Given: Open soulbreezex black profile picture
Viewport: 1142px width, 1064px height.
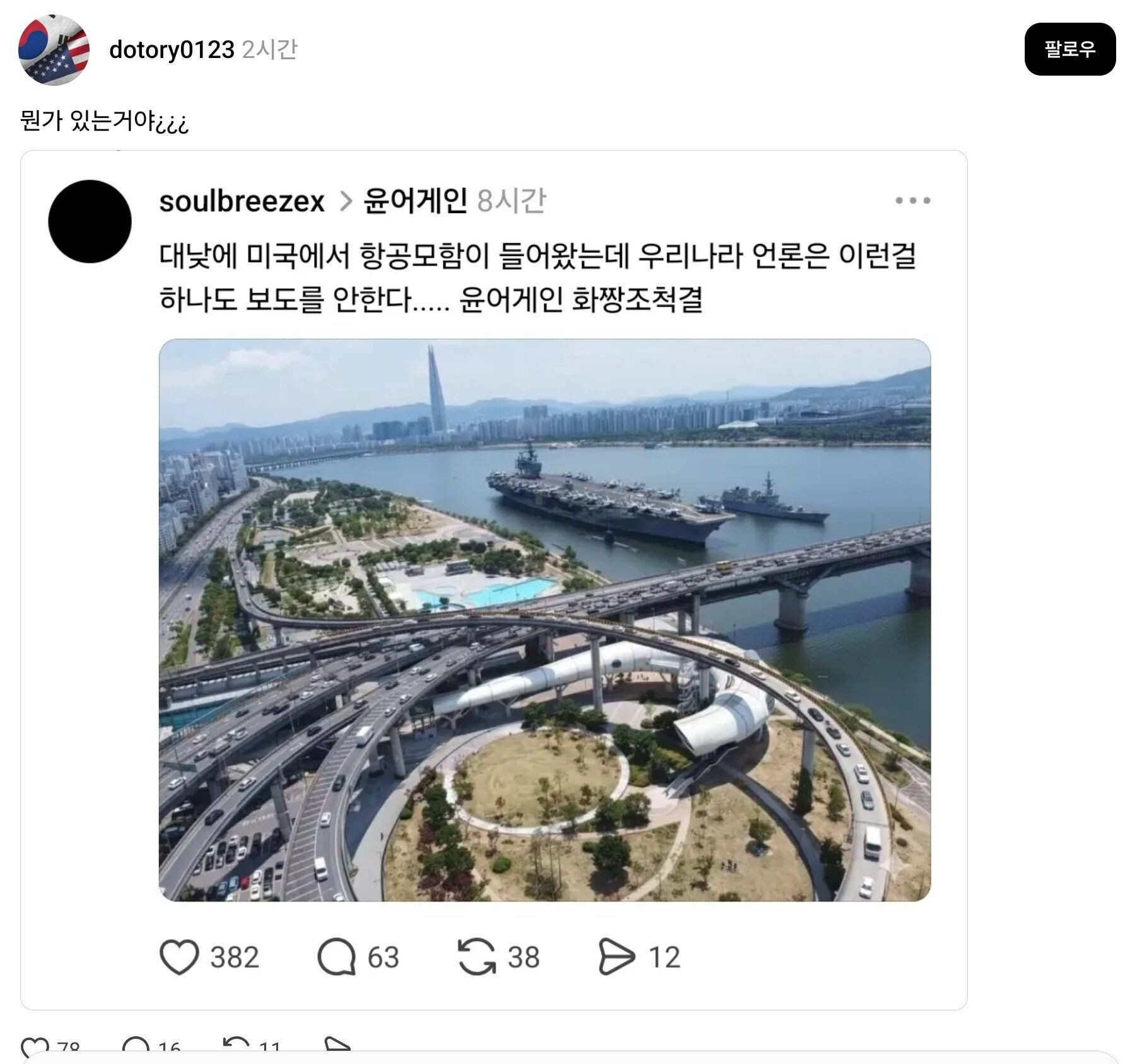Looking at the screenshot, I should (90, 222).
